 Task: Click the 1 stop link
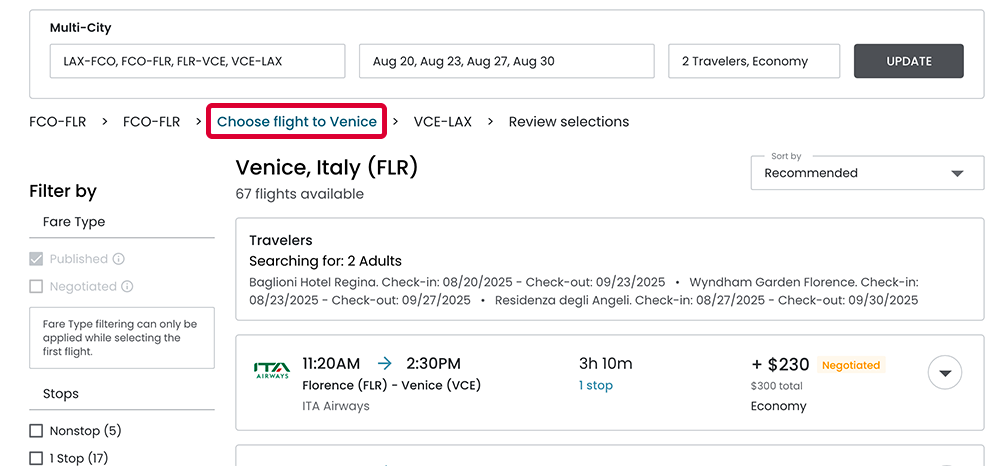pyautogui.click(x=596, y=386)
